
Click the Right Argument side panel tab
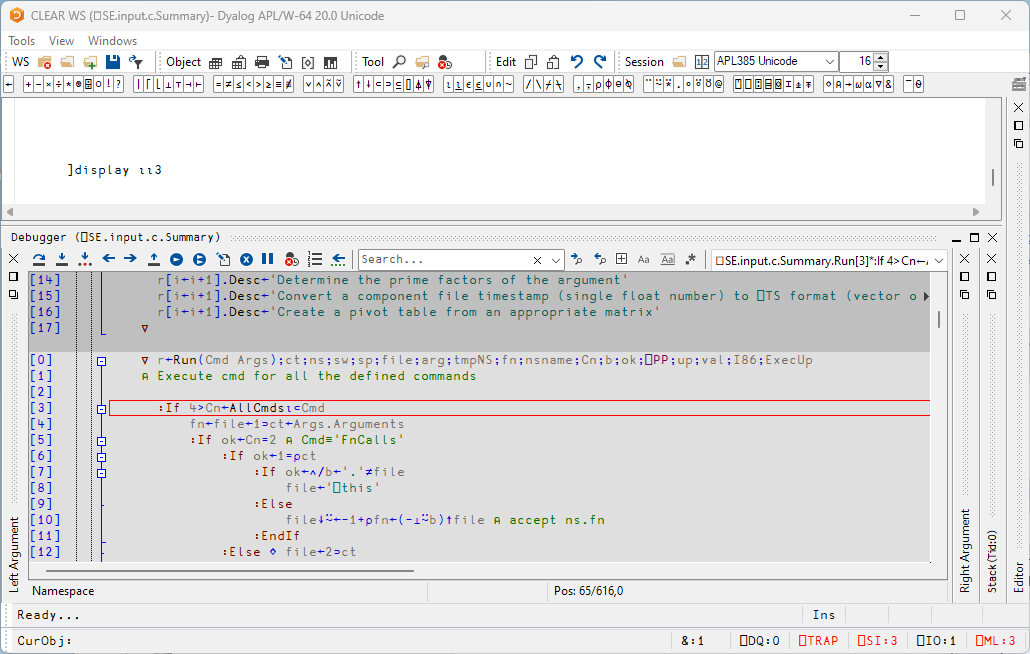click(965, 550)
